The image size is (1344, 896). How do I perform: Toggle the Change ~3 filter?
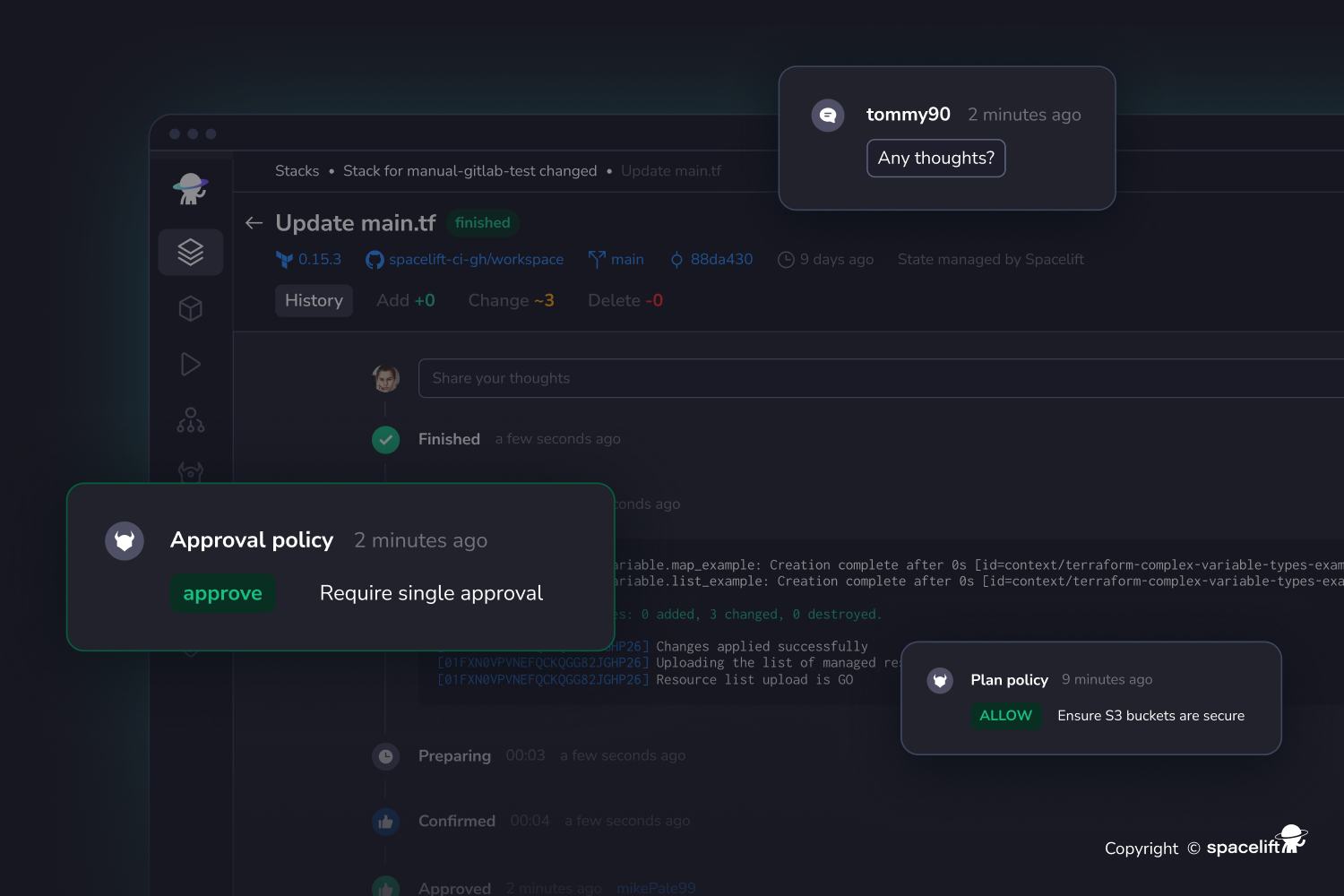pos(511,300)
